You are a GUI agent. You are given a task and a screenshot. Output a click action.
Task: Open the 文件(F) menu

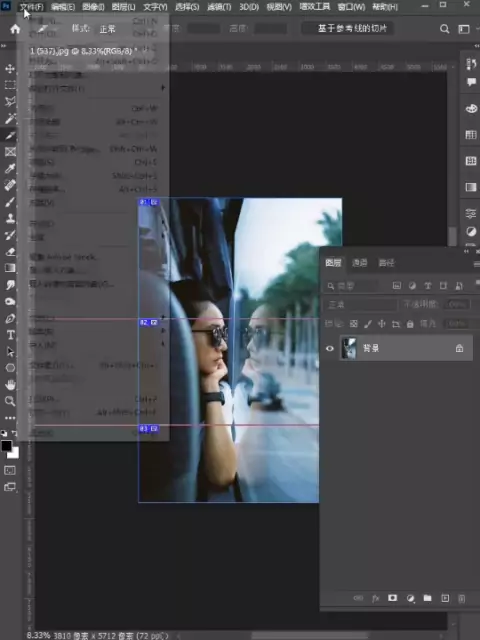pyautogui.click(x=31, y=7)
